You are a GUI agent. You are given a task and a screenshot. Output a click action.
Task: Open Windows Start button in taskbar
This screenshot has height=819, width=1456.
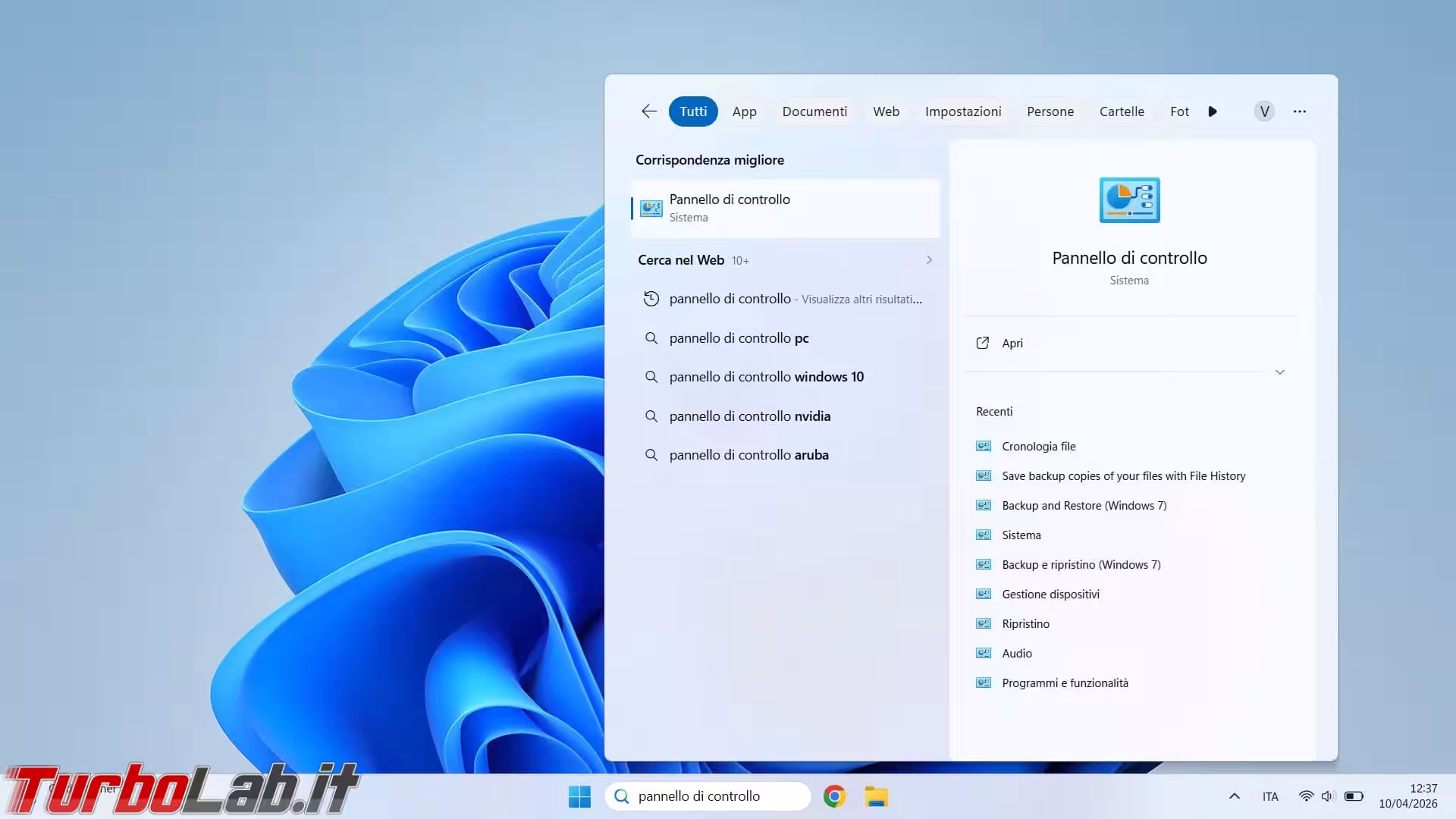point(579,796)
